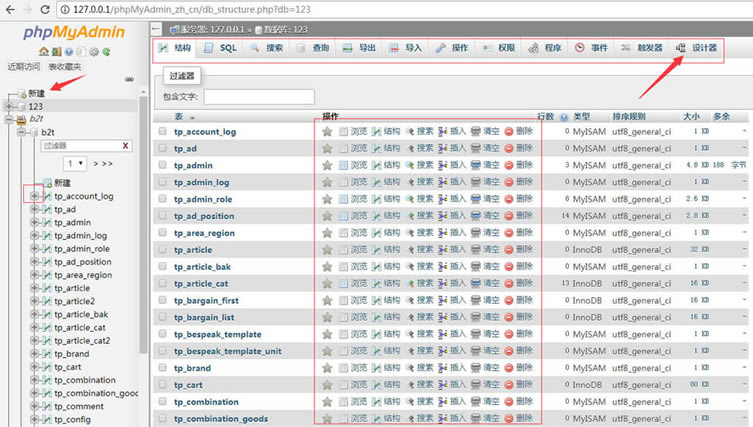Screen dimensions: 753x427
Task: Check the tp_bespeak_template_unit row checkbox
Action: (162, 351)
